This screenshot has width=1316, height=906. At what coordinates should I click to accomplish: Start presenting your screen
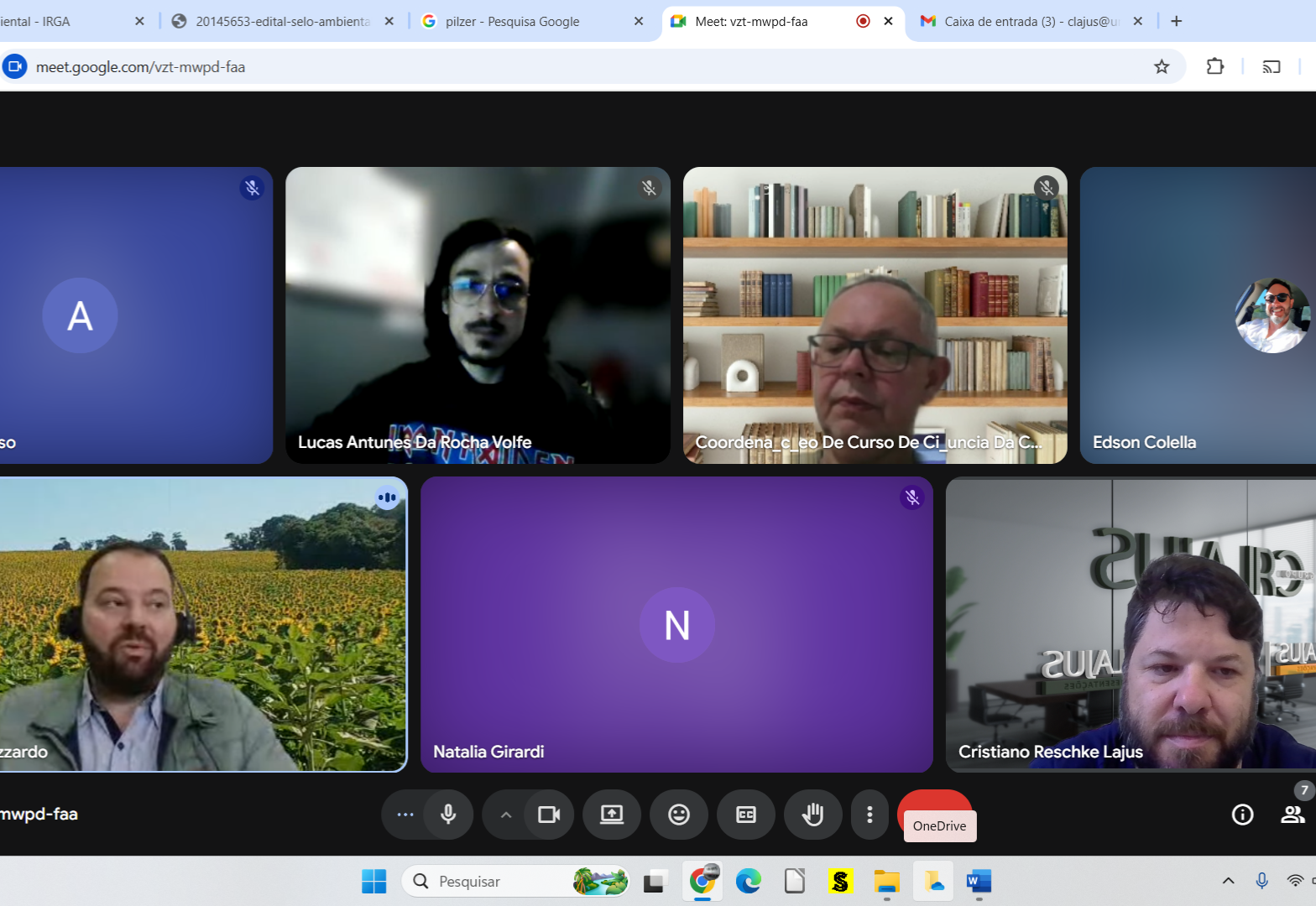[612, 815]
